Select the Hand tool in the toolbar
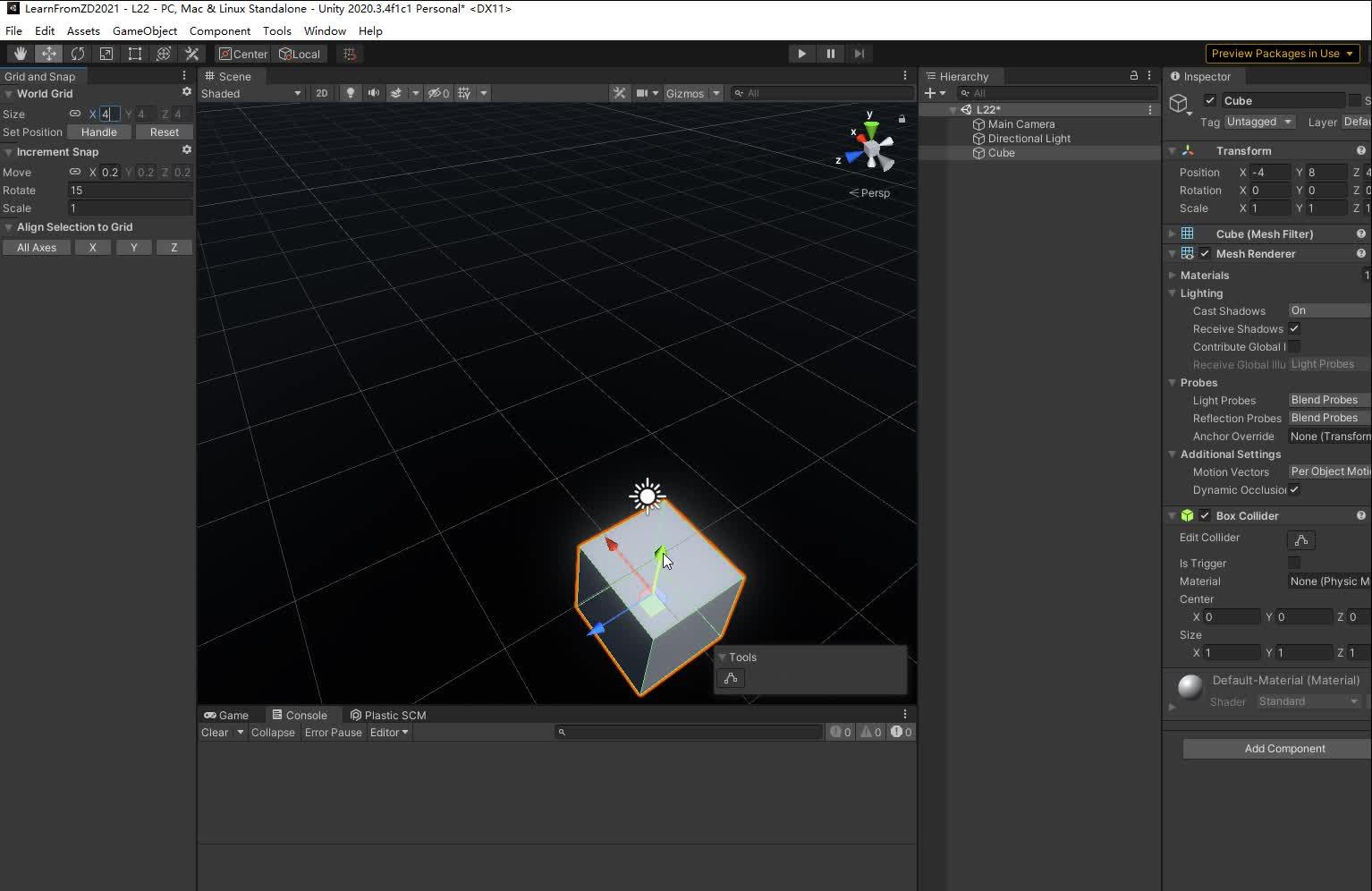The image size is (1372, 891). 20,54
